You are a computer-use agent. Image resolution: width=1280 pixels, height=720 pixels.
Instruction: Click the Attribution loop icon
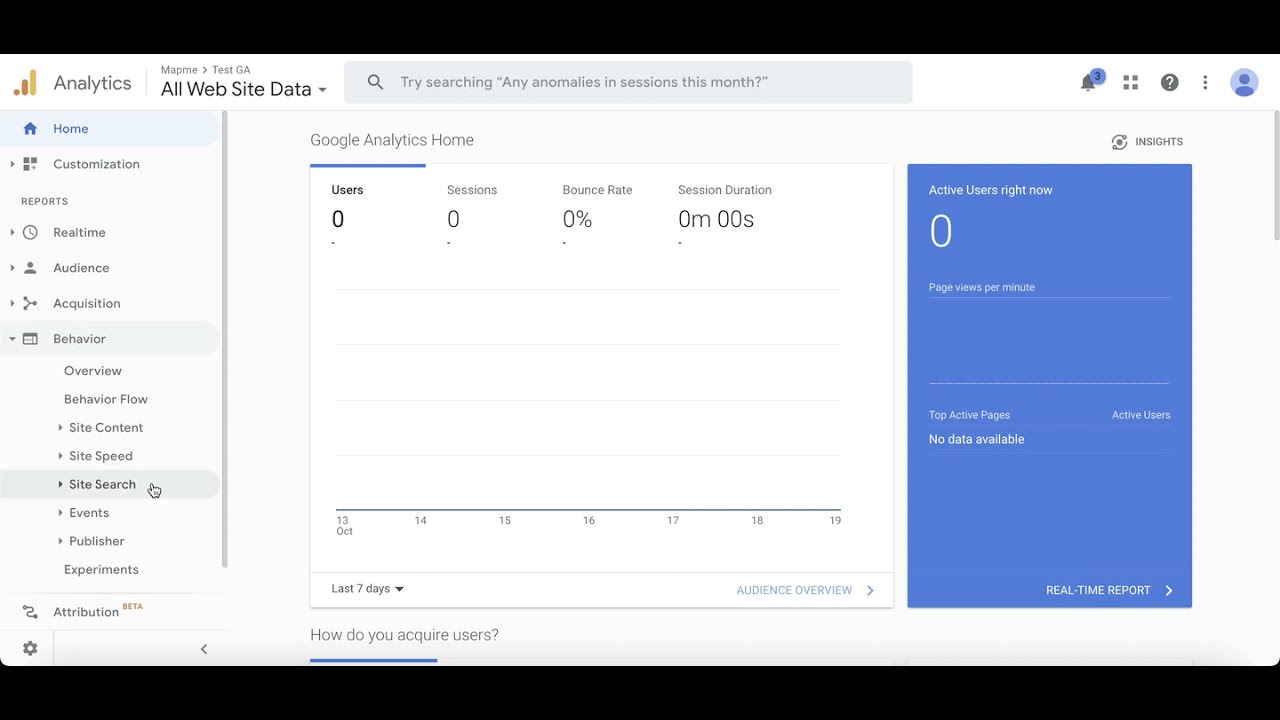30,612
